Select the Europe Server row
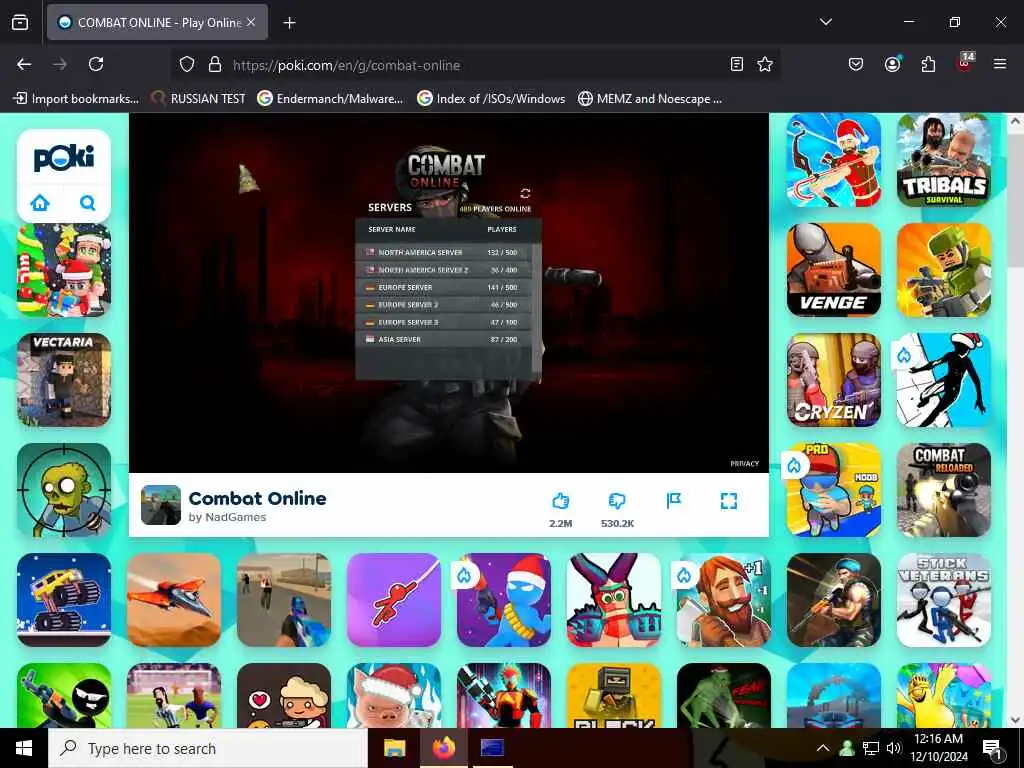The height and width of the screenshot is (768, 1024). pyautogui.click(x=445, y=287)
